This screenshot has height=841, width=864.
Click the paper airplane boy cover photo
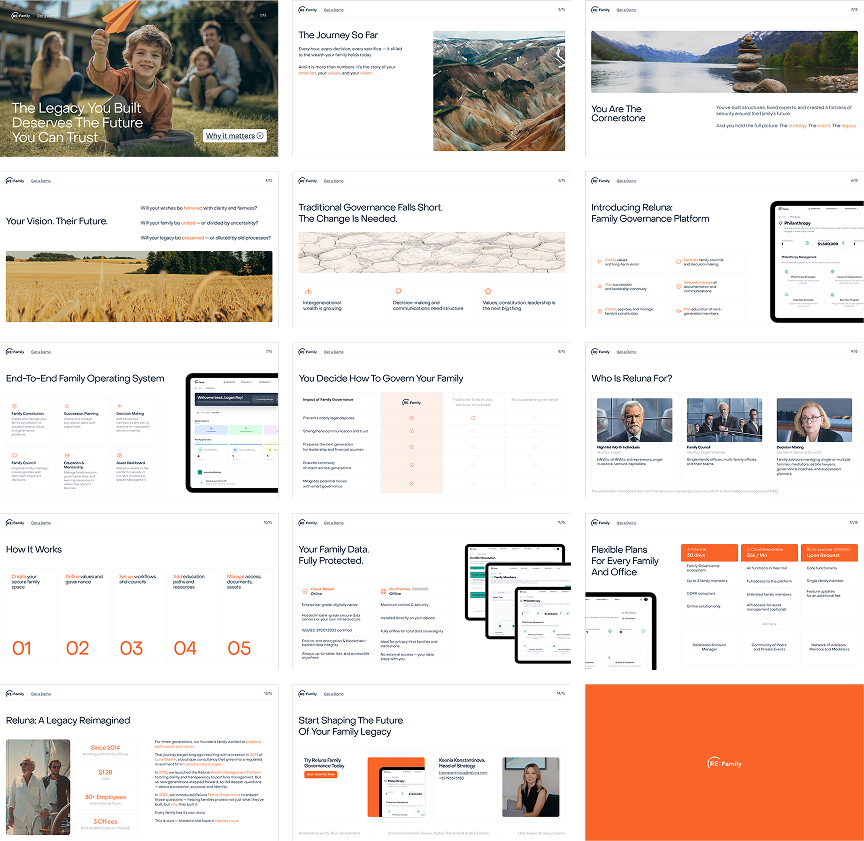(139, 78)
